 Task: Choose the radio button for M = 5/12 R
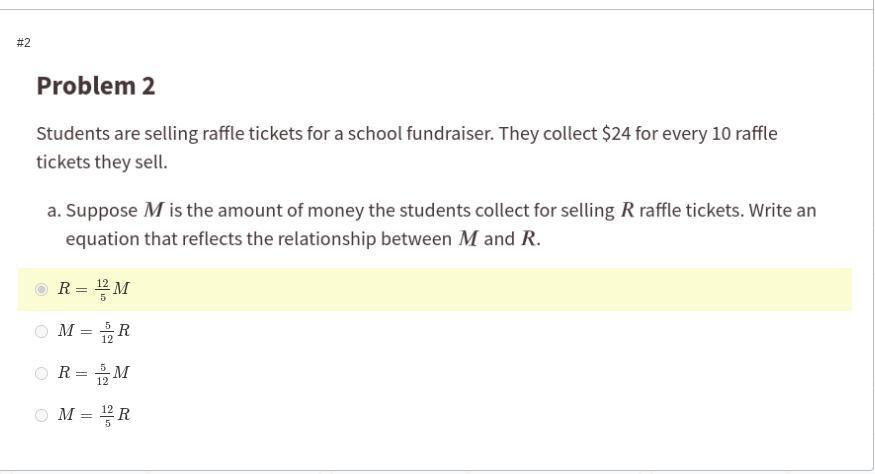click(x=41, y=331)
